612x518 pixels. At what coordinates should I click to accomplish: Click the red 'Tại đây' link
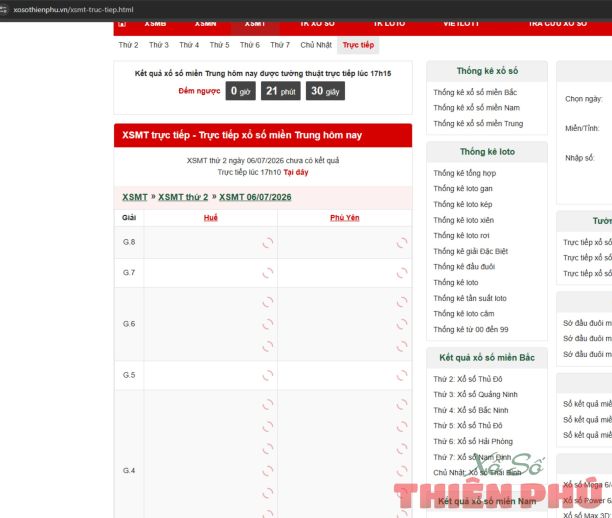[296, 172]
